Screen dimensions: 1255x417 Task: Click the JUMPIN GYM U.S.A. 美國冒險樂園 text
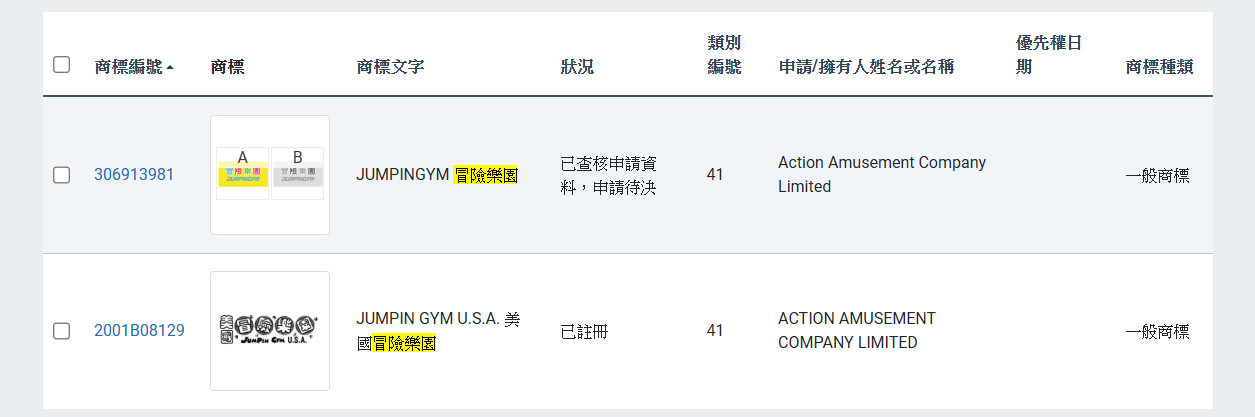tap(438, 331)
